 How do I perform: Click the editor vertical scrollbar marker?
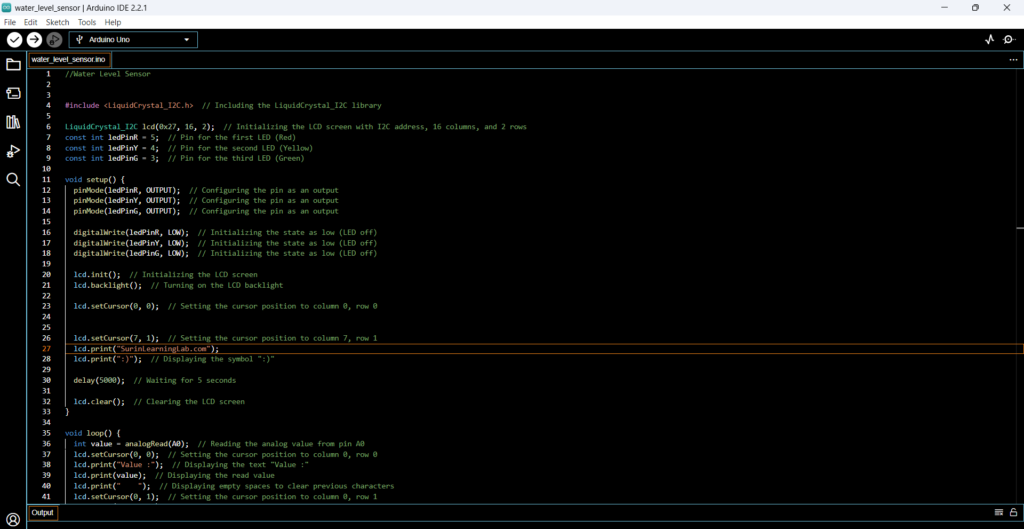pos(1020,227)
